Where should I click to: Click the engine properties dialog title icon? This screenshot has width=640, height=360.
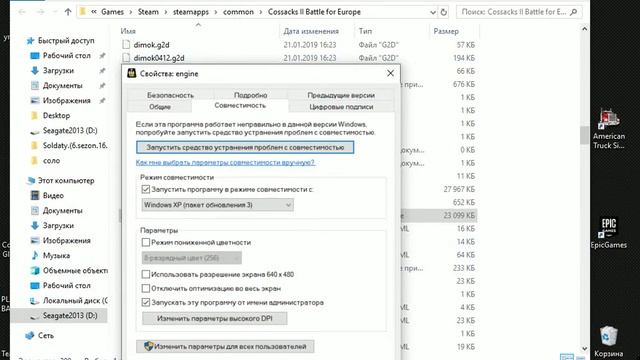click(x=131, y=73)
